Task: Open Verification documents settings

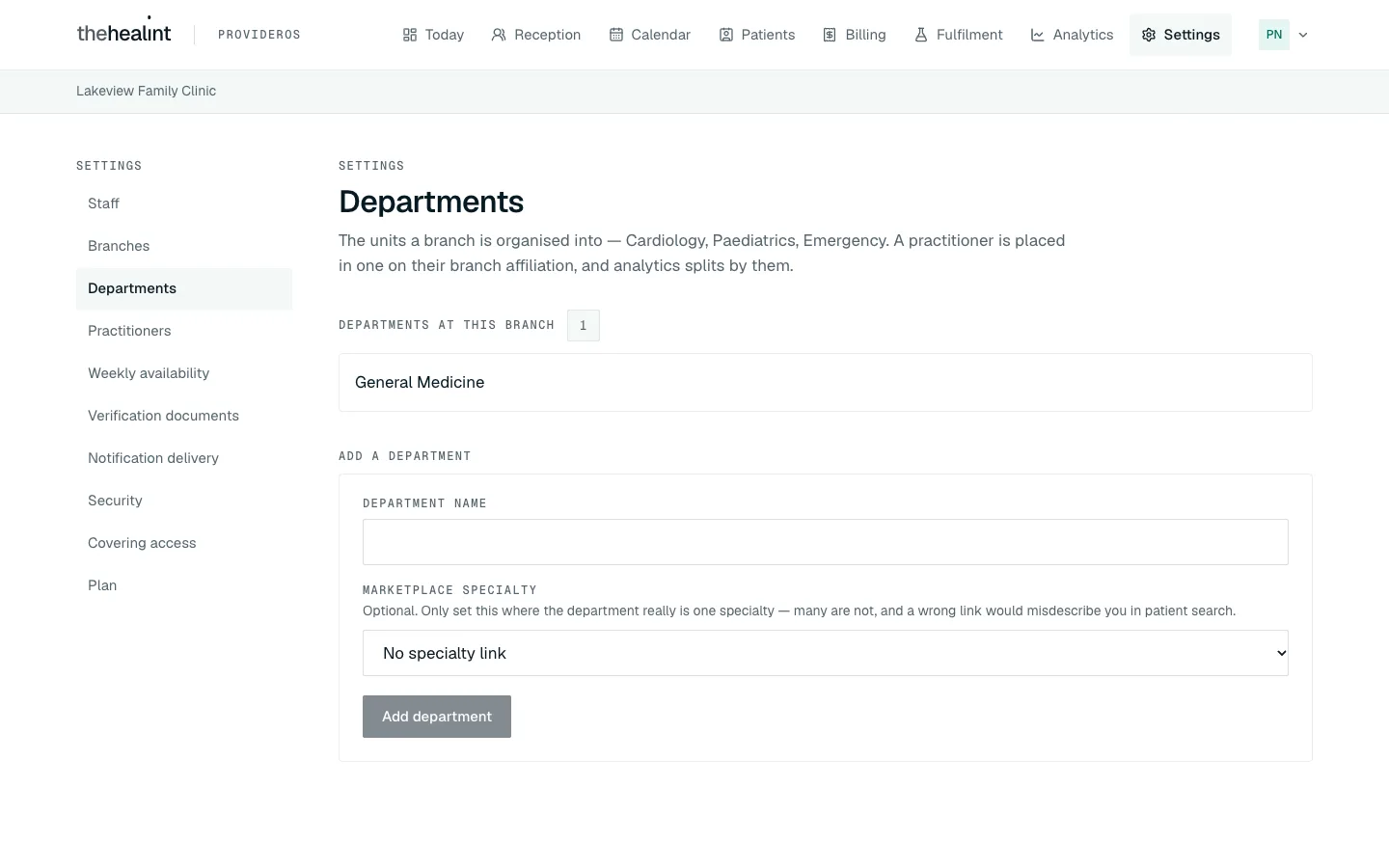Action: 184,416
